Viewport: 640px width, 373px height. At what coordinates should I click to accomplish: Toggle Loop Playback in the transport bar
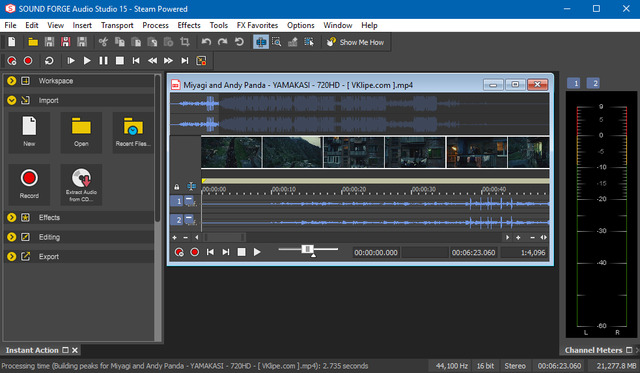click(49, 61)
